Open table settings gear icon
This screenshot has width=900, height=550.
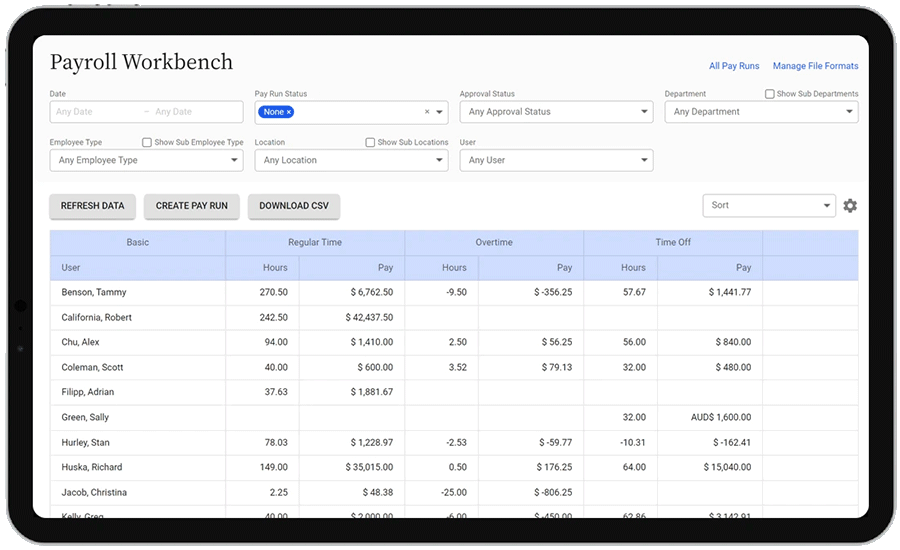pos(850,206)
